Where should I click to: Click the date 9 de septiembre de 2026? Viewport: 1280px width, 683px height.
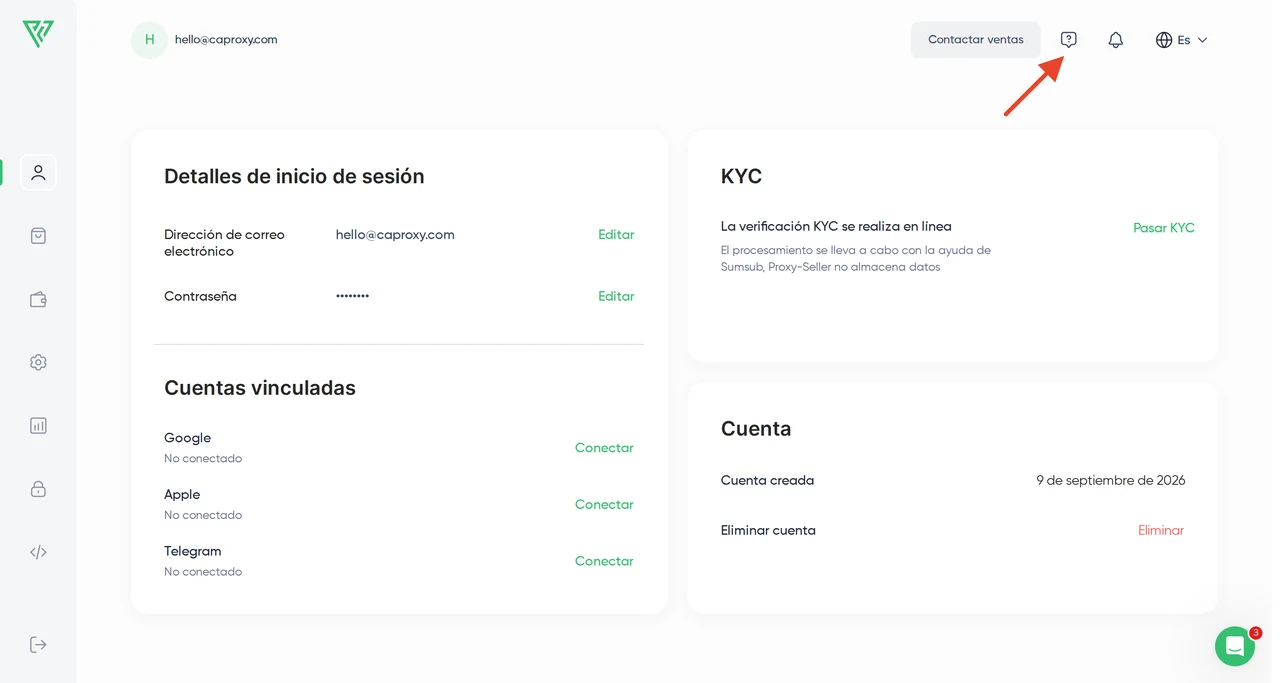(x=1111, y=481)
